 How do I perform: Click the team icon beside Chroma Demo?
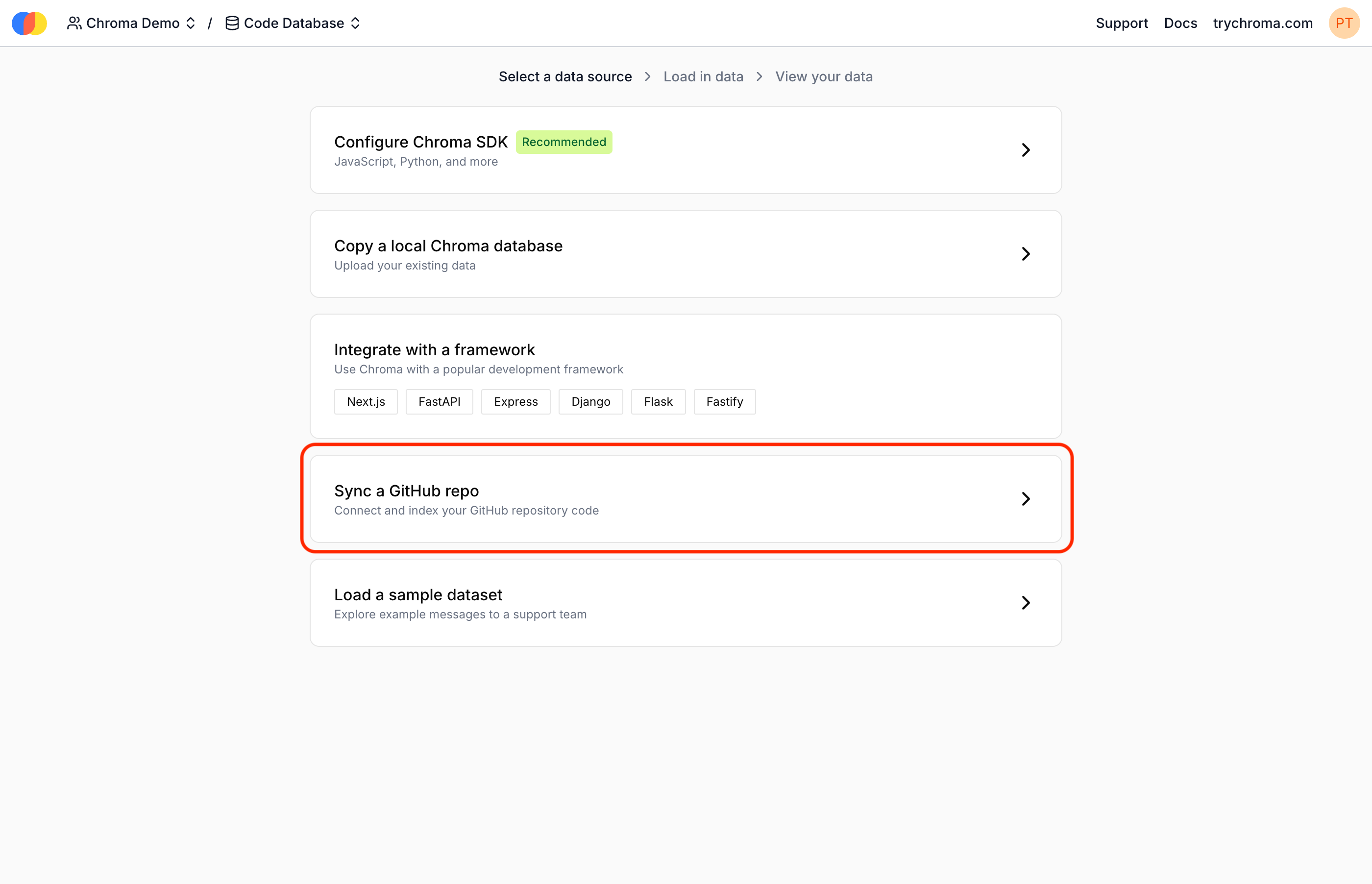74,23
